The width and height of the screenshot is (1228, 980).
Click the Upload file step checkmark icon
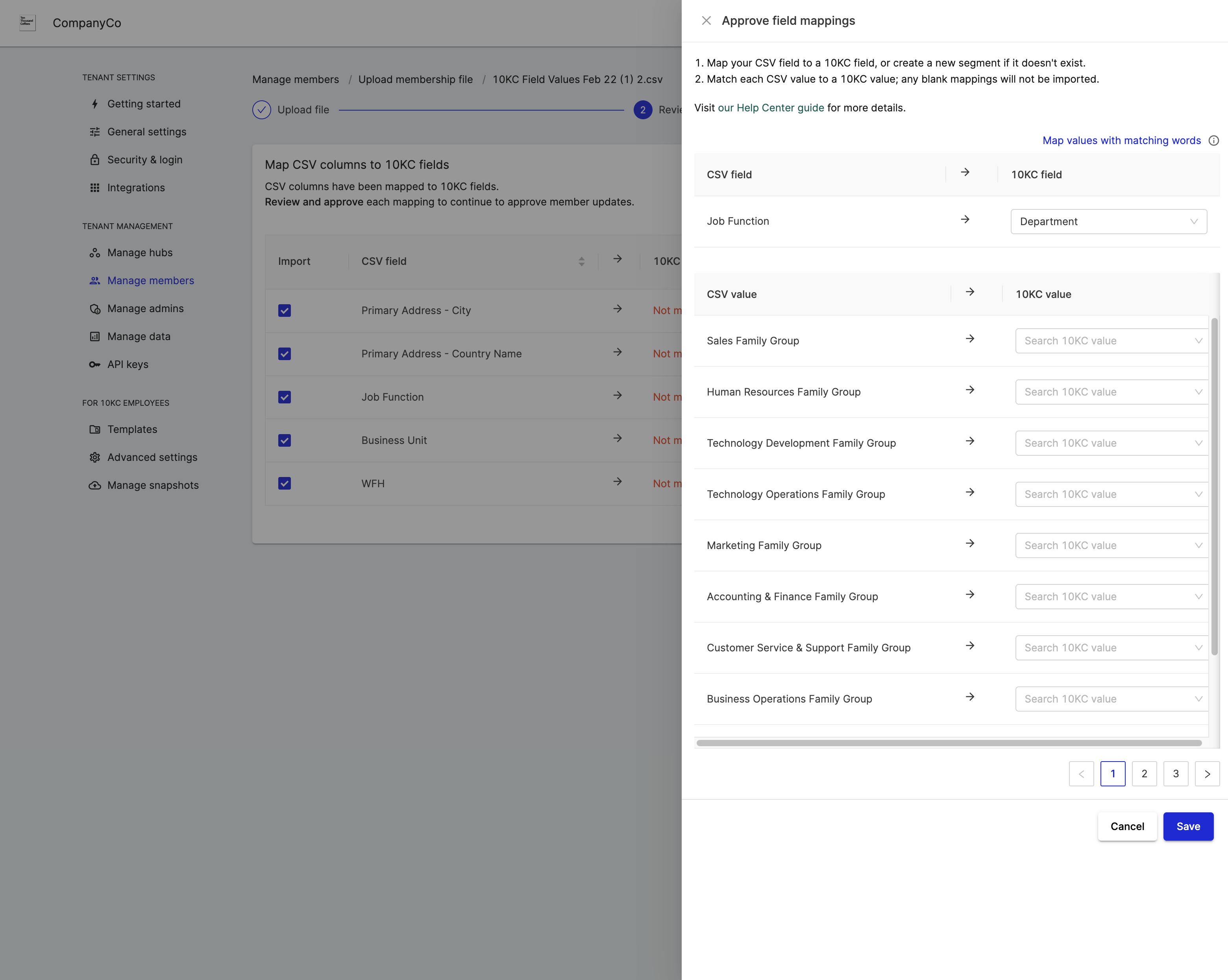pos(261,109)
